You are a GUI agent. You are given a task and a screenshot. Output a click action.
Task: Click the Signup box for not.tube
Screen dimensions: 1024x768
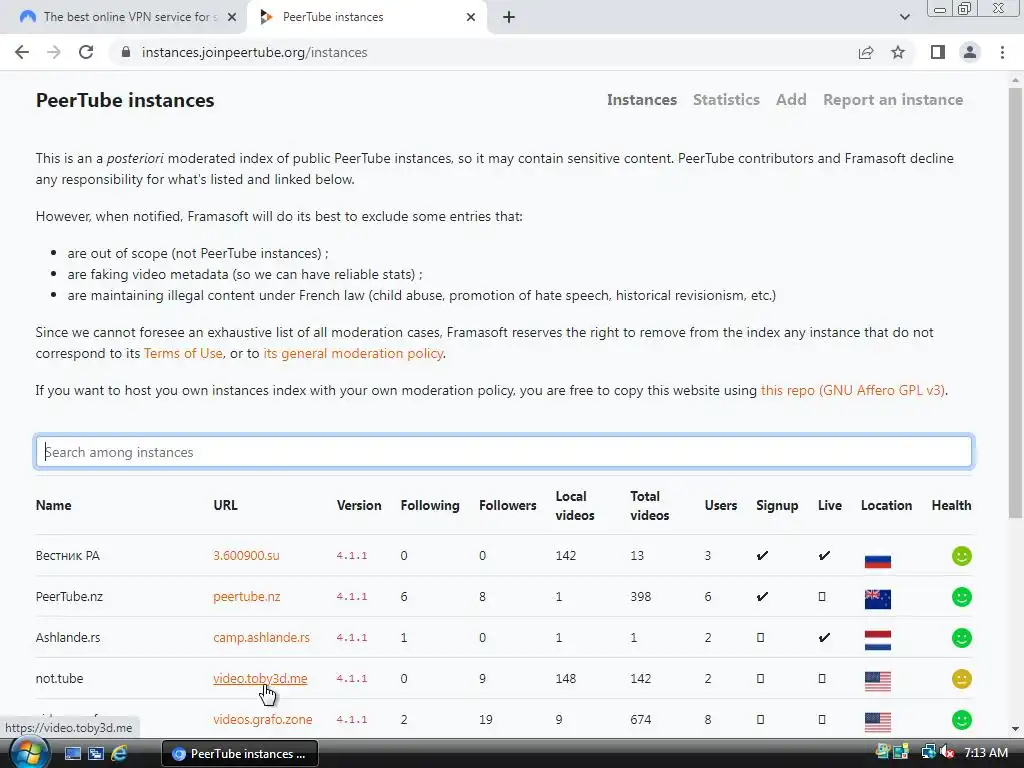760,679
